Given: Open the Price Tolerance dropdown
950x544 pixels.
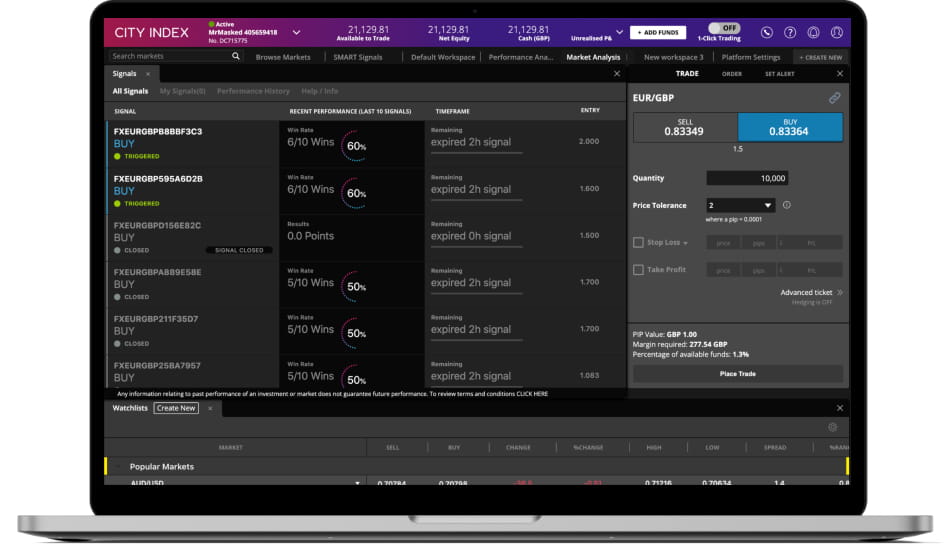Looking at the screenshot, I should (740, 205).
